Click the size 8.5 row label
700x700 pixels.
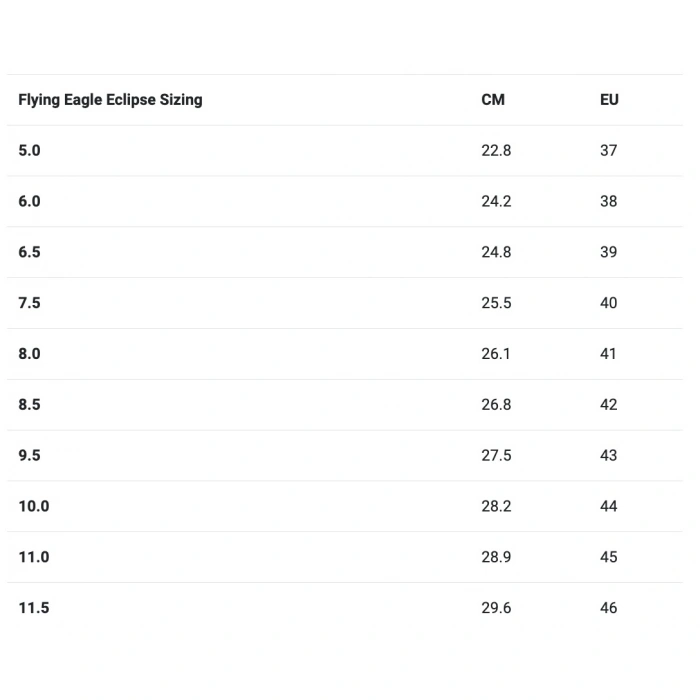pyautogui.click(x=29, y=405)
